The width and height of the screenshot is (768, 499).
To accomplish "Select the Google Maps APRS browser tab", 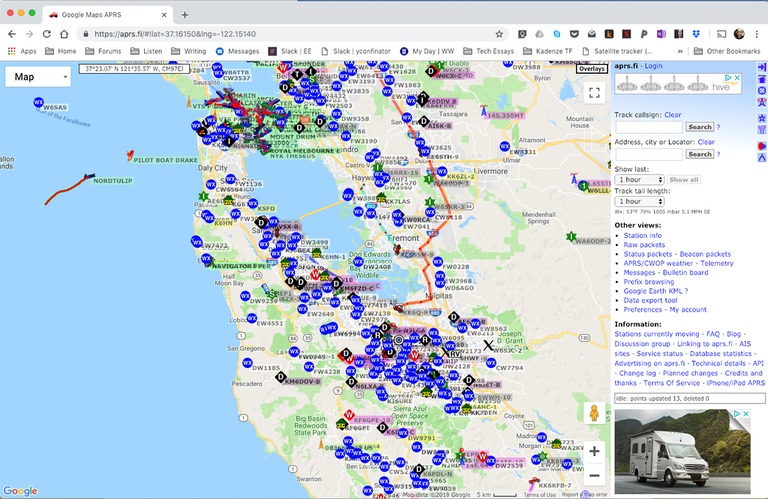I will (107, 15).
